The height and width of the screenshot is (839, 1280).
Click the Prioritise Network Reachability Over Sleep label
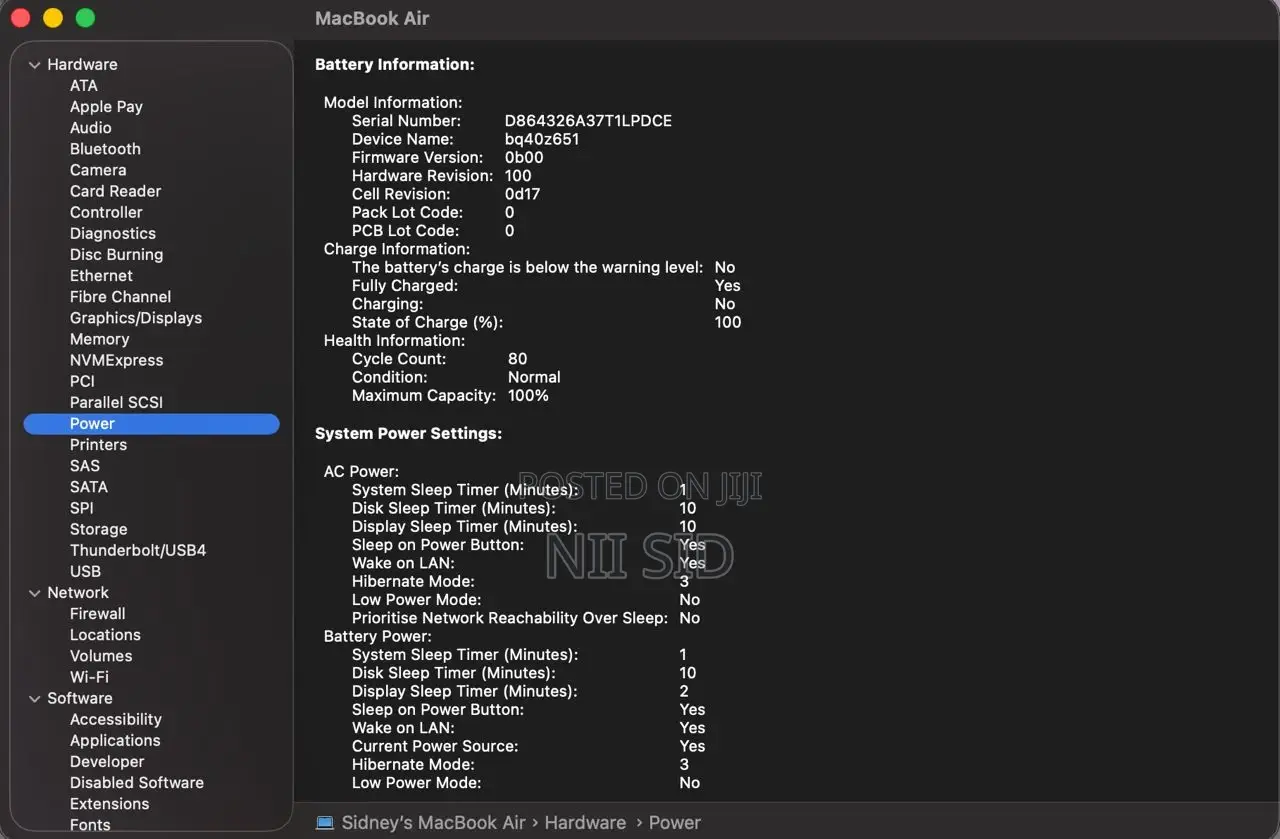(510, 618)
